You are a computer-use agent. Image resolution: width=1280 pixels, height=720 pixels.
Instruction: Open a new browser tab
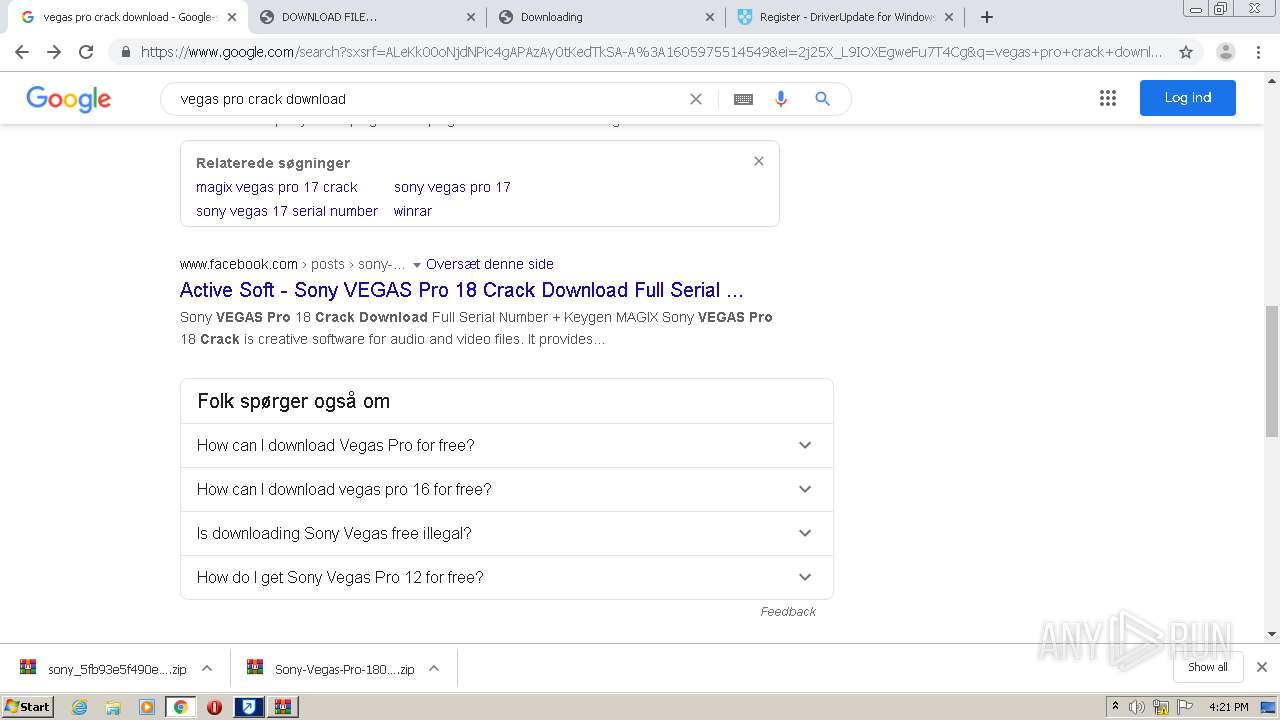point(987,17)
